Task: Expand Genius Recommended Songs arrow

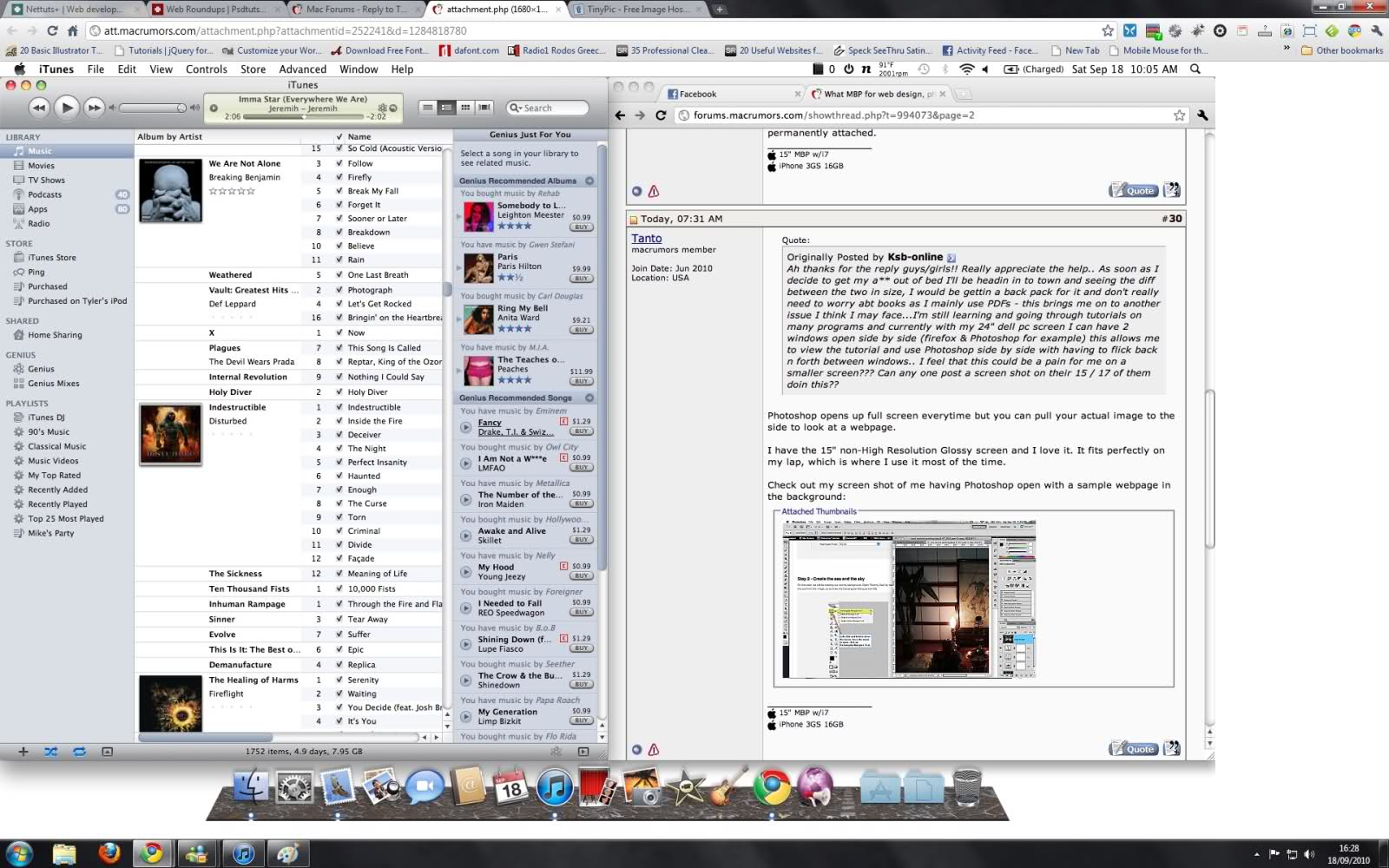Action: click(589, 398)
